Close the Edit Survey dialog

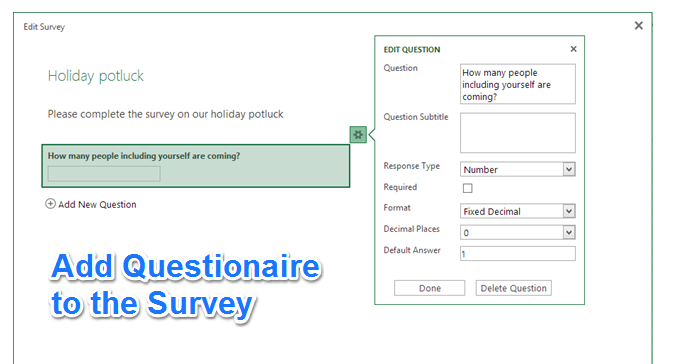click(x=639, y=26)
